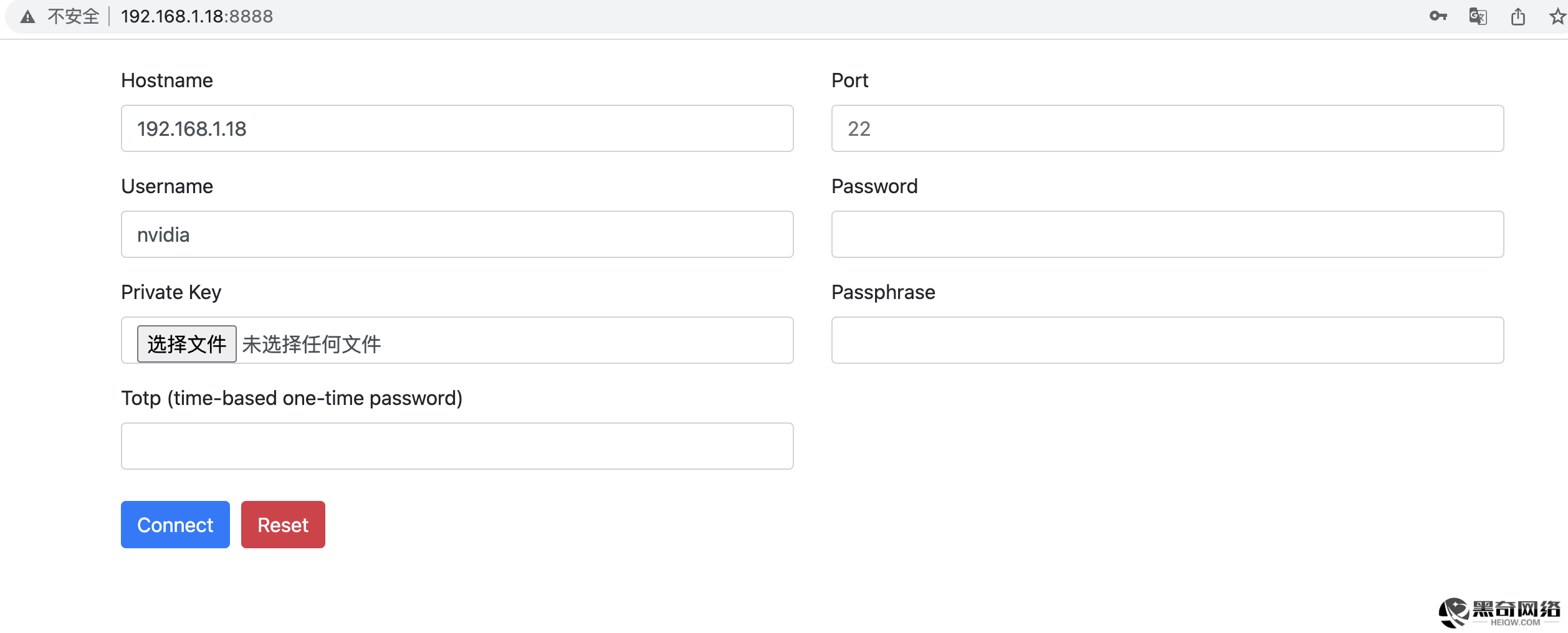Image resolution: width=1568 pixels, height=633 pixels.
Task: Click the Passphrase label text
Action: 883,292
